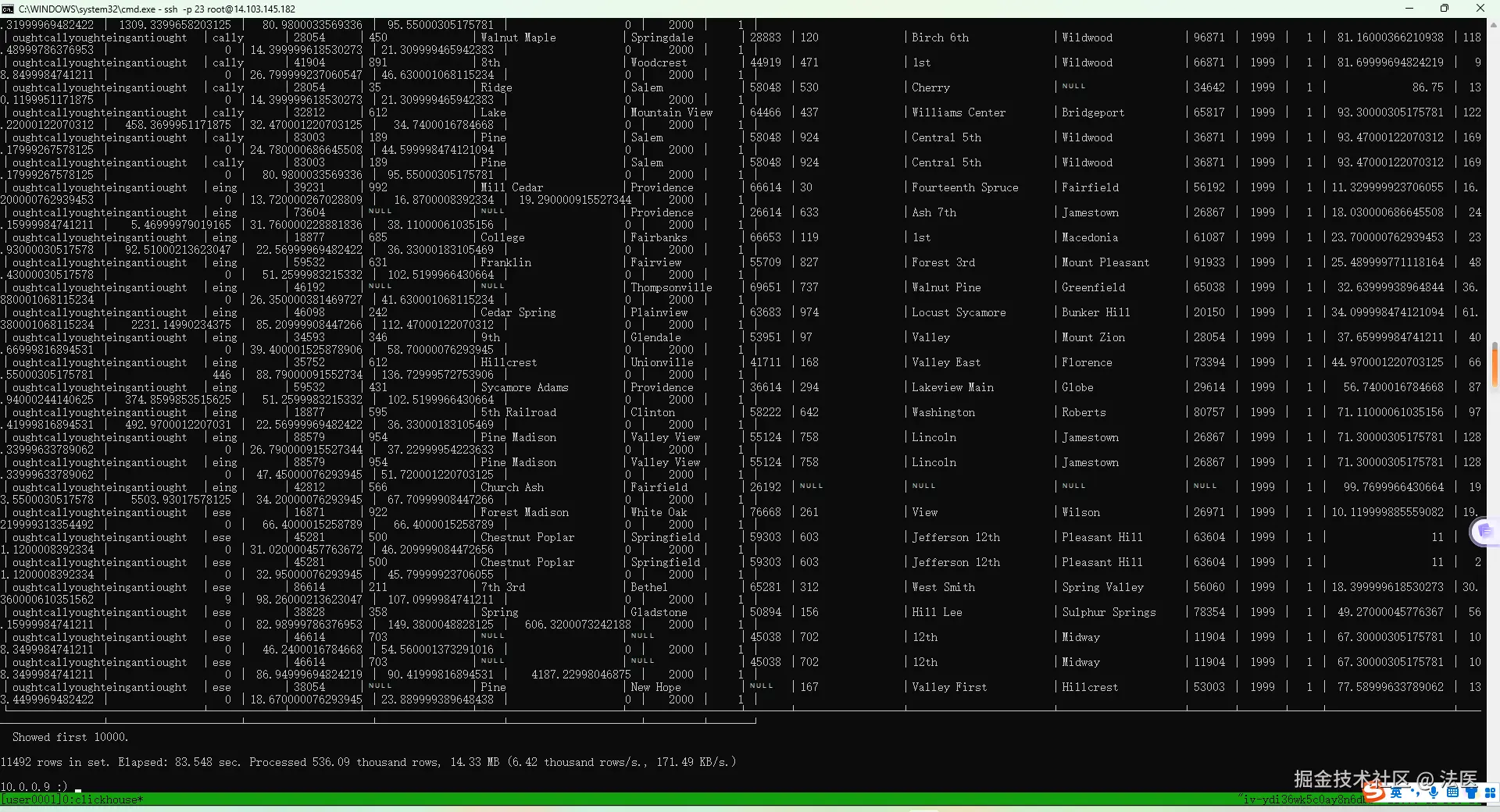1500x812 pixels.
Task: Select the 'Church Ash' cell
Action: pos(512,487)
